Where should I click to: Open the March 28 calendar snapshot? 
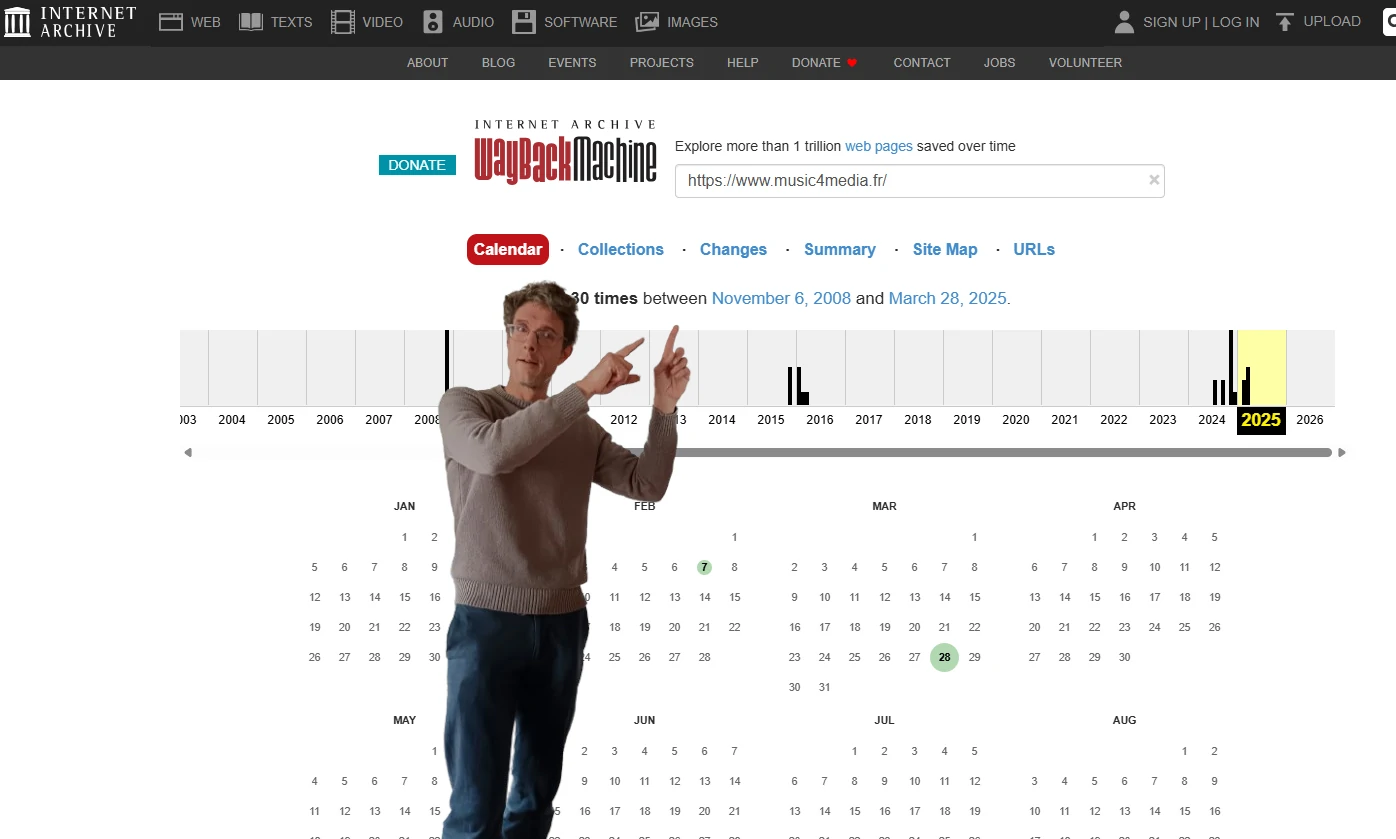point(944,657)
